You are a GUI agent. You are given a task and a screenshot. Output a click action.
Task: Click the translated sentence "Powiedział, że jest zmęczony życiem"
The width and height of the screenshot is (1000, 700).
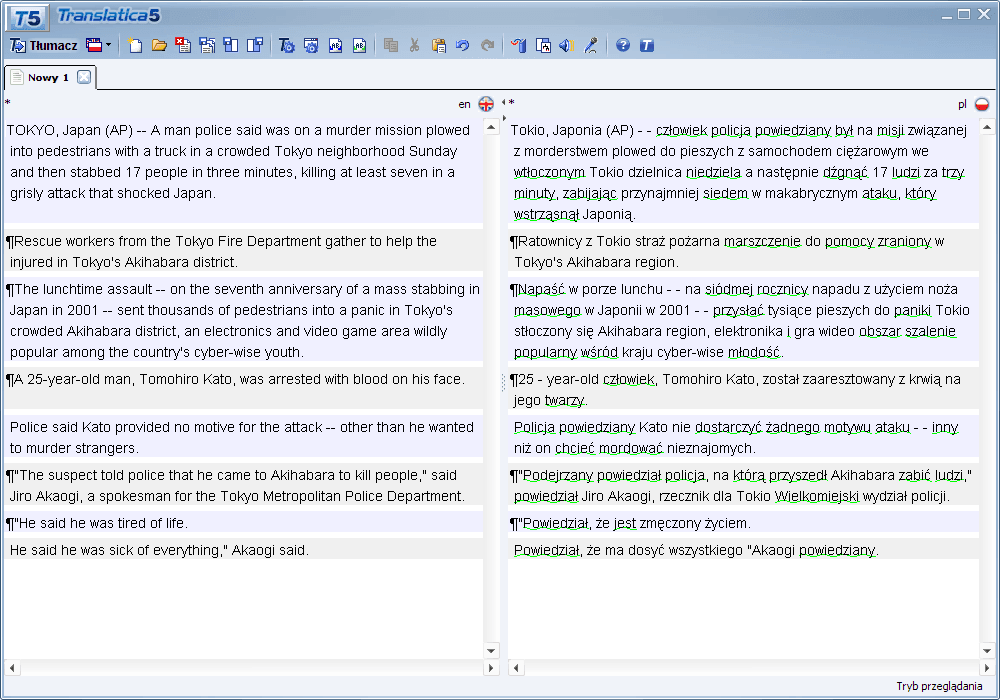(632, 523)
